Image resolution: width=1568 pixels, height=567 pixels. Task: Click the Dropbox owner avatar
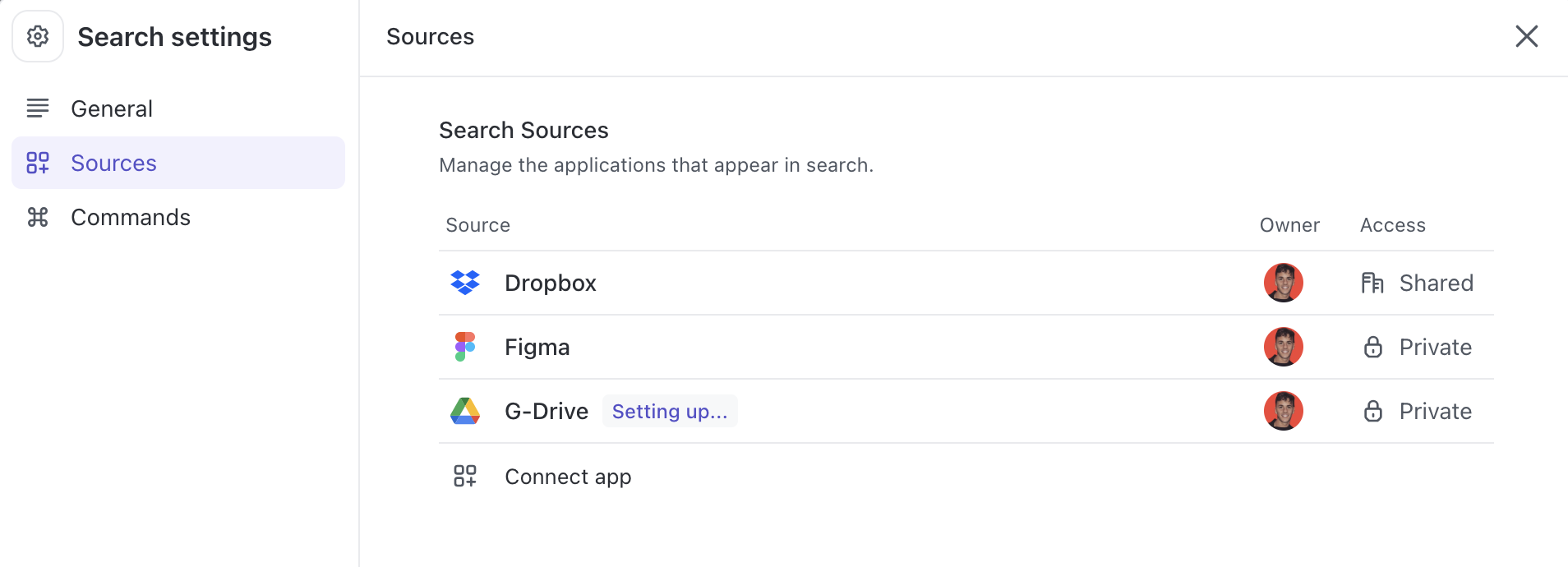click(x=1283, y=283)
